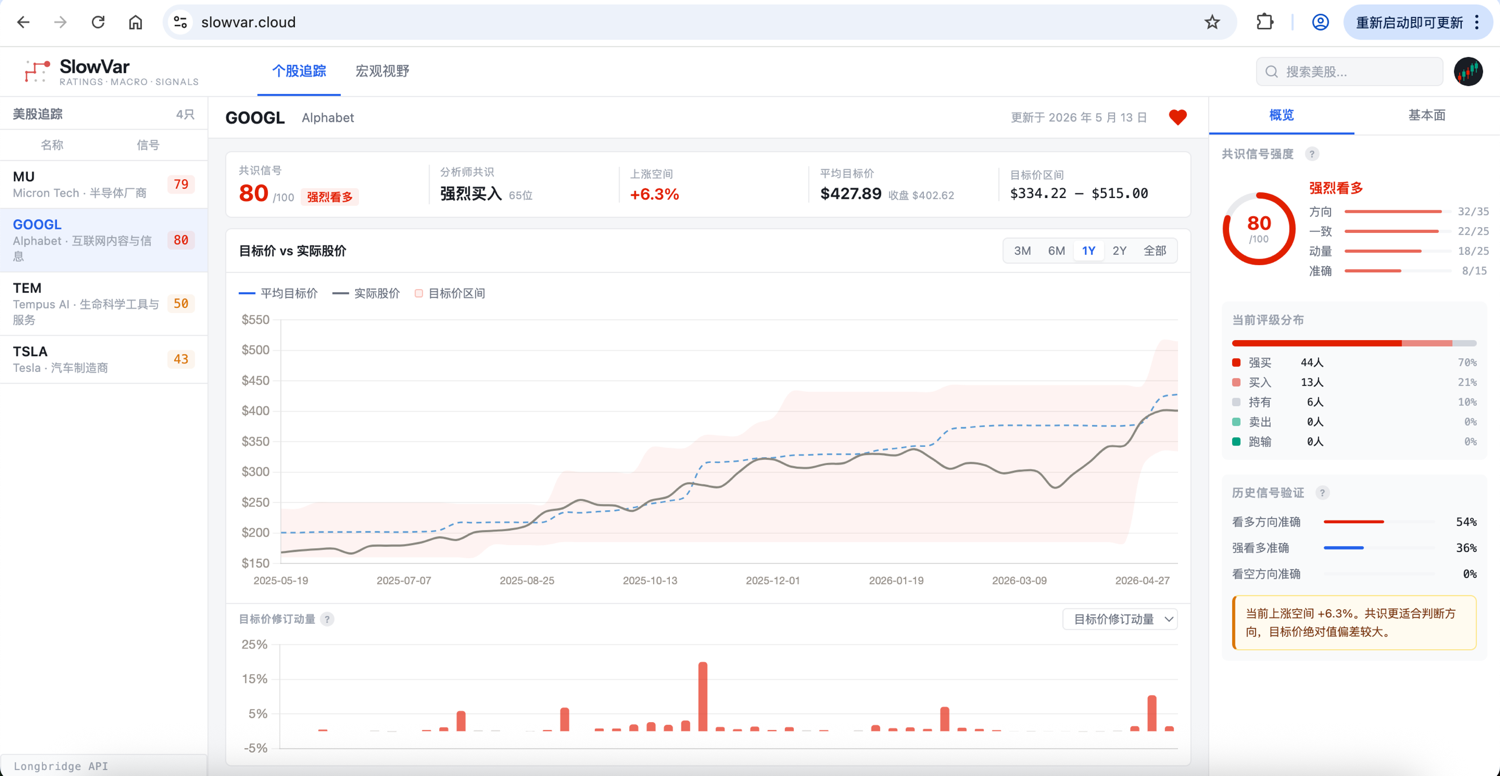Click the 持有 gray color swatch

(1236, 402)
